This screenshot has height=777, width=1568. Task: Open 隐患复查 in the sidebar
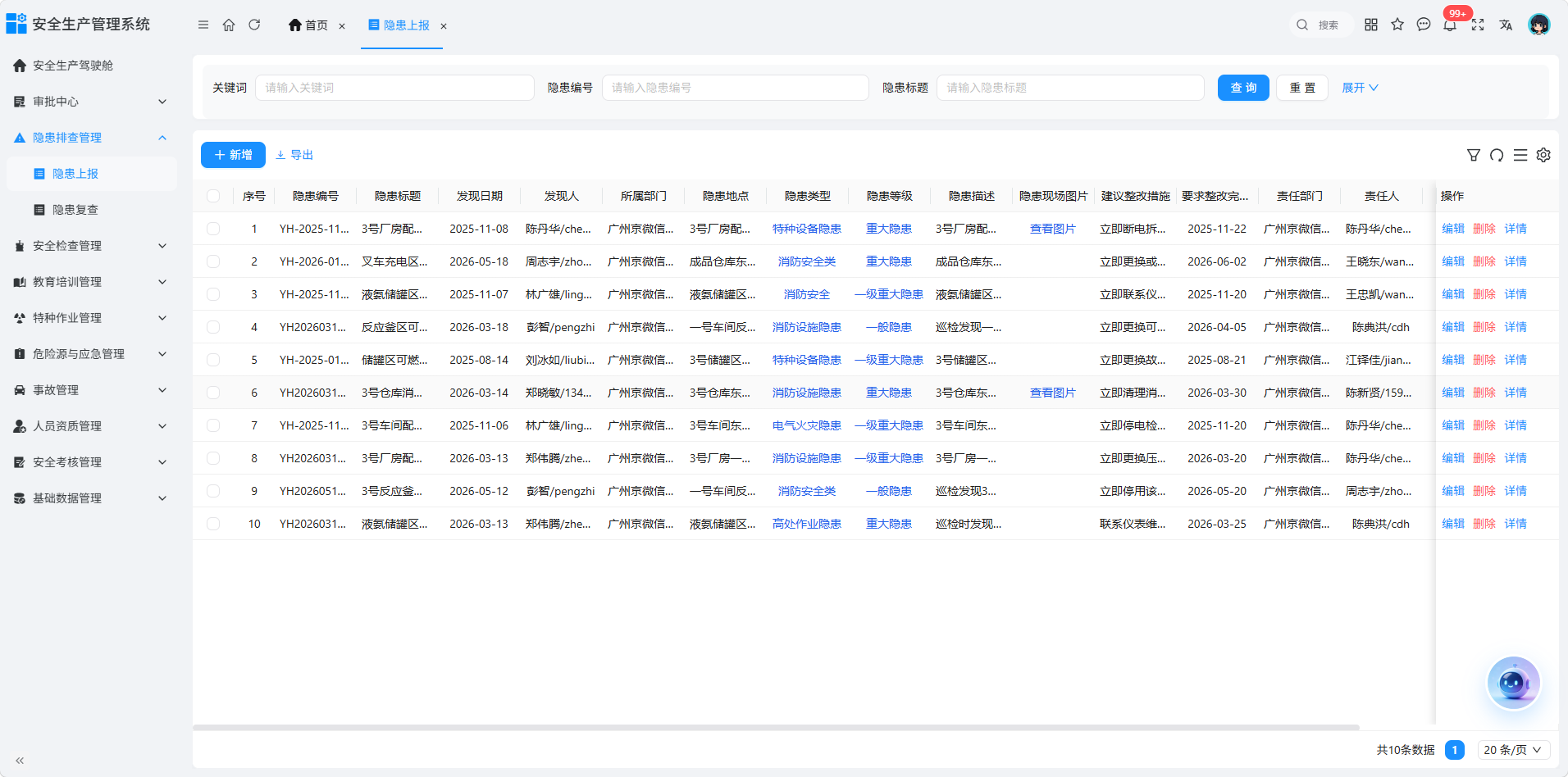91,210
